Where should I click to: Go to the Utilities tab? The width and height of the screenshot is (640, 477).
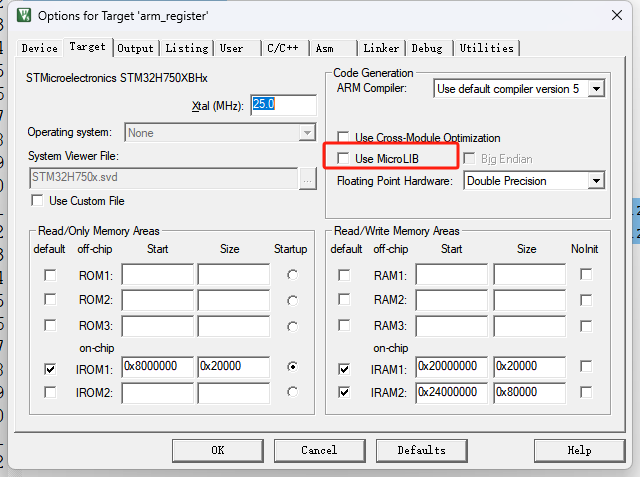tap(487, 48)
